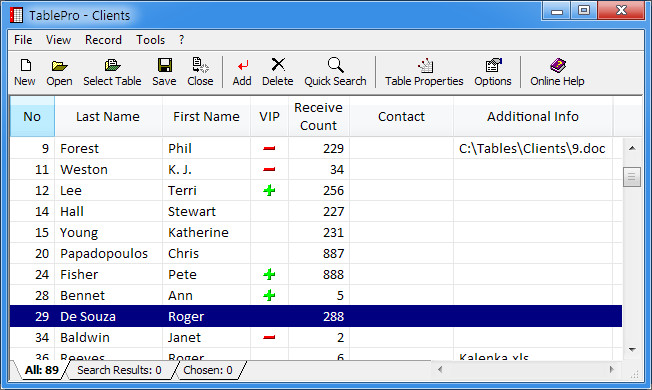
Task: Open a file with the Open icon
Action: point(59,66)
